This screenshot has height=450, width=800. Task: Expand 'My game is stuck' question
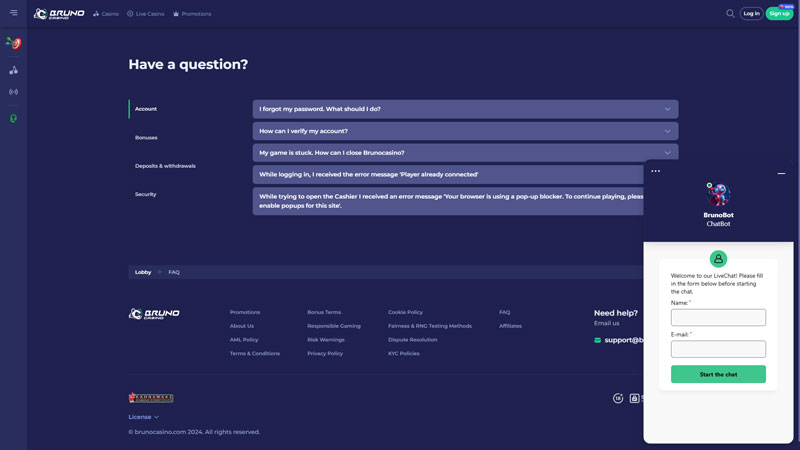point(465,153)
